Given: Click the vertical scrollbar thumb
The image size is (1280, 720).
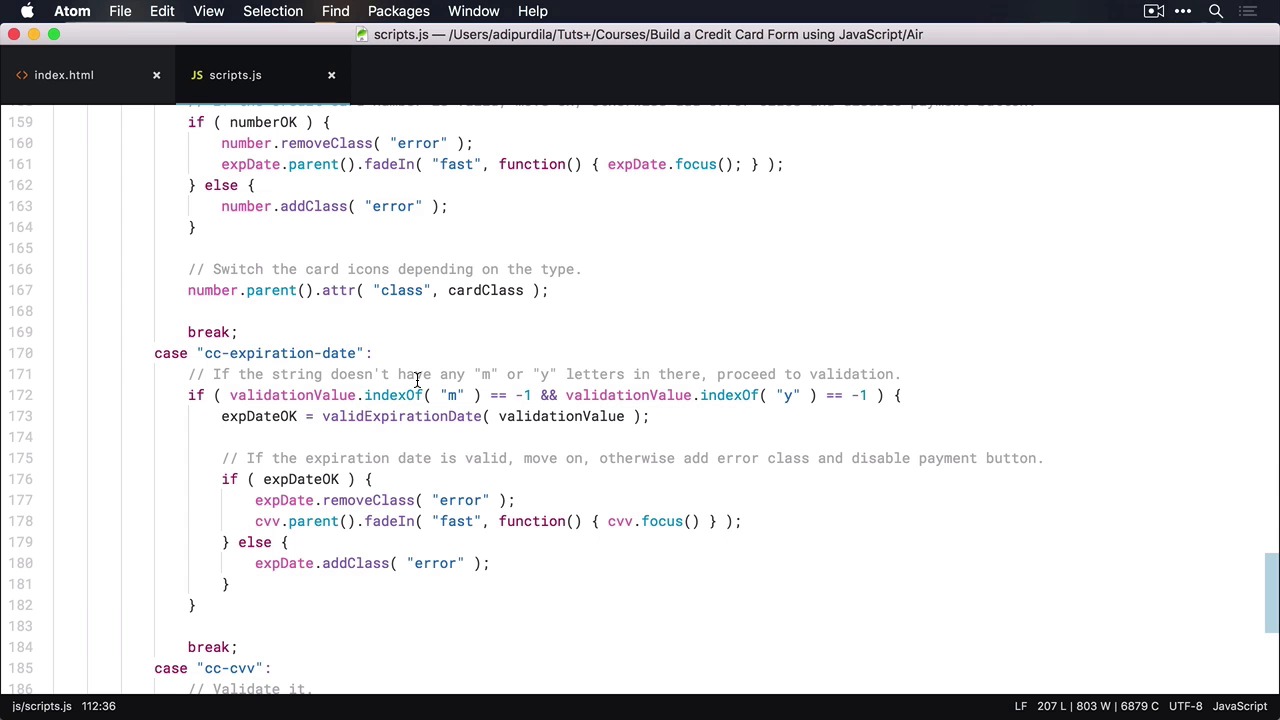Looking at the screenshot, I should (1272, 593).
